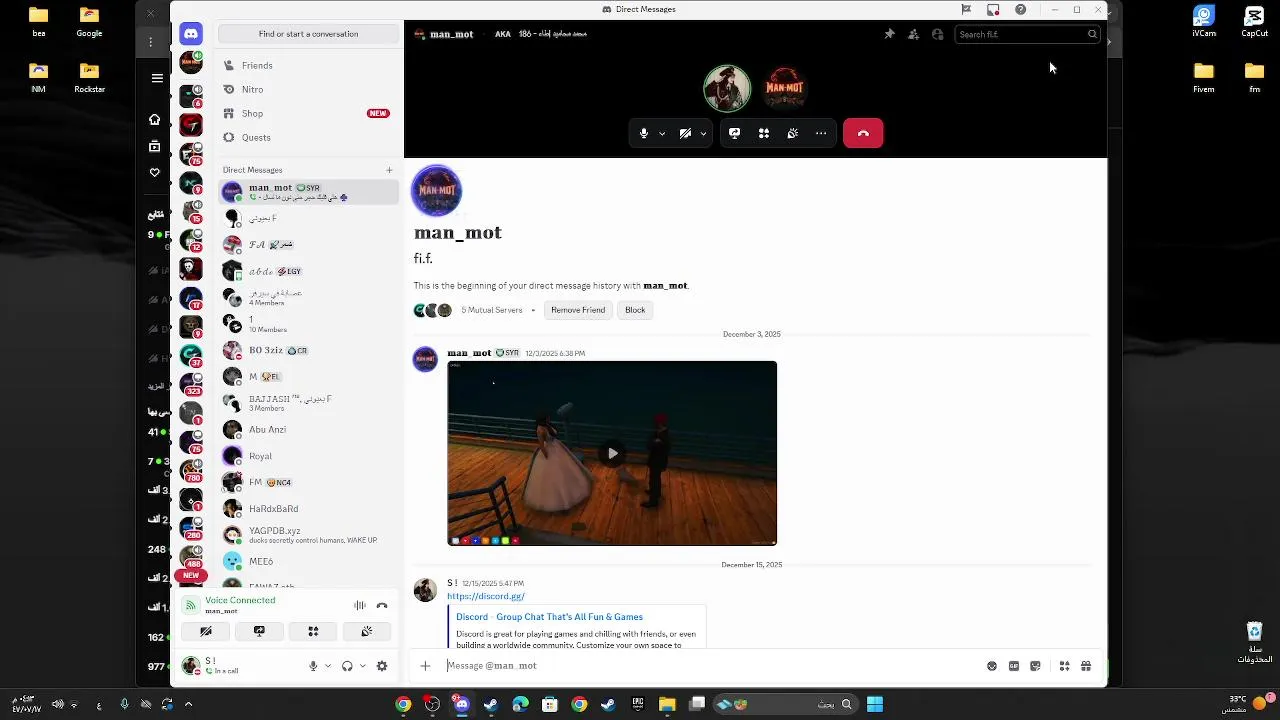Open File Explorer in the taskbar
The image size is (1280, 720).
pyautogui.click(x=667, y=704)
